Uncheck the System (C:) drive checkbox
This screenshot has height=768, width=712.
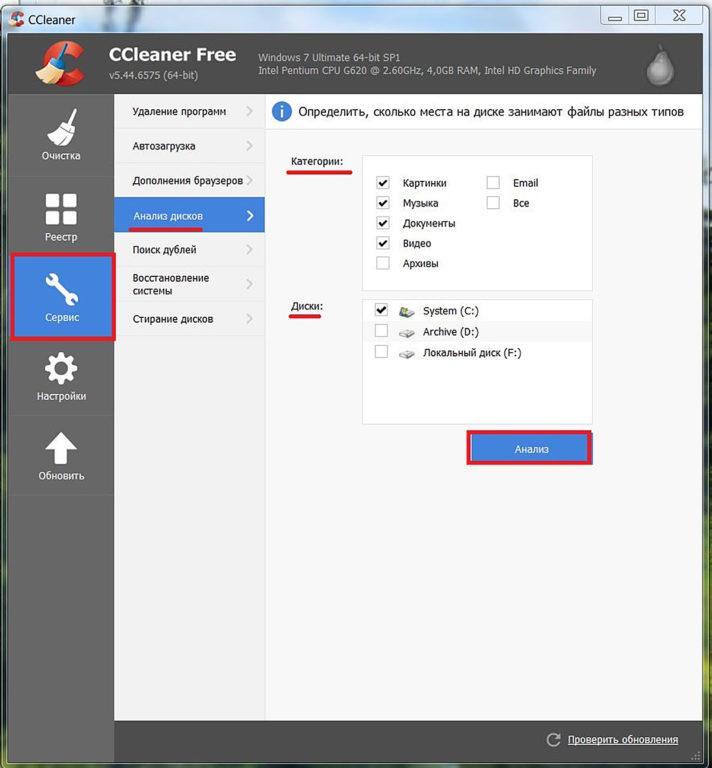pyautogui.click(x=381, y=310)
